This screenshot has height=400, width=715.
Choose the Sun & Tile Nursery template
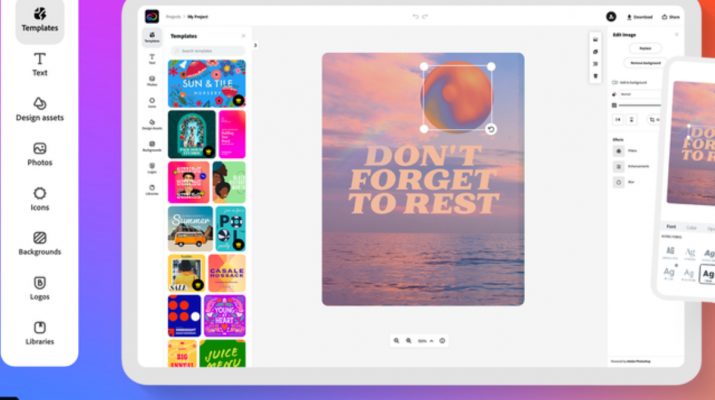207,83
